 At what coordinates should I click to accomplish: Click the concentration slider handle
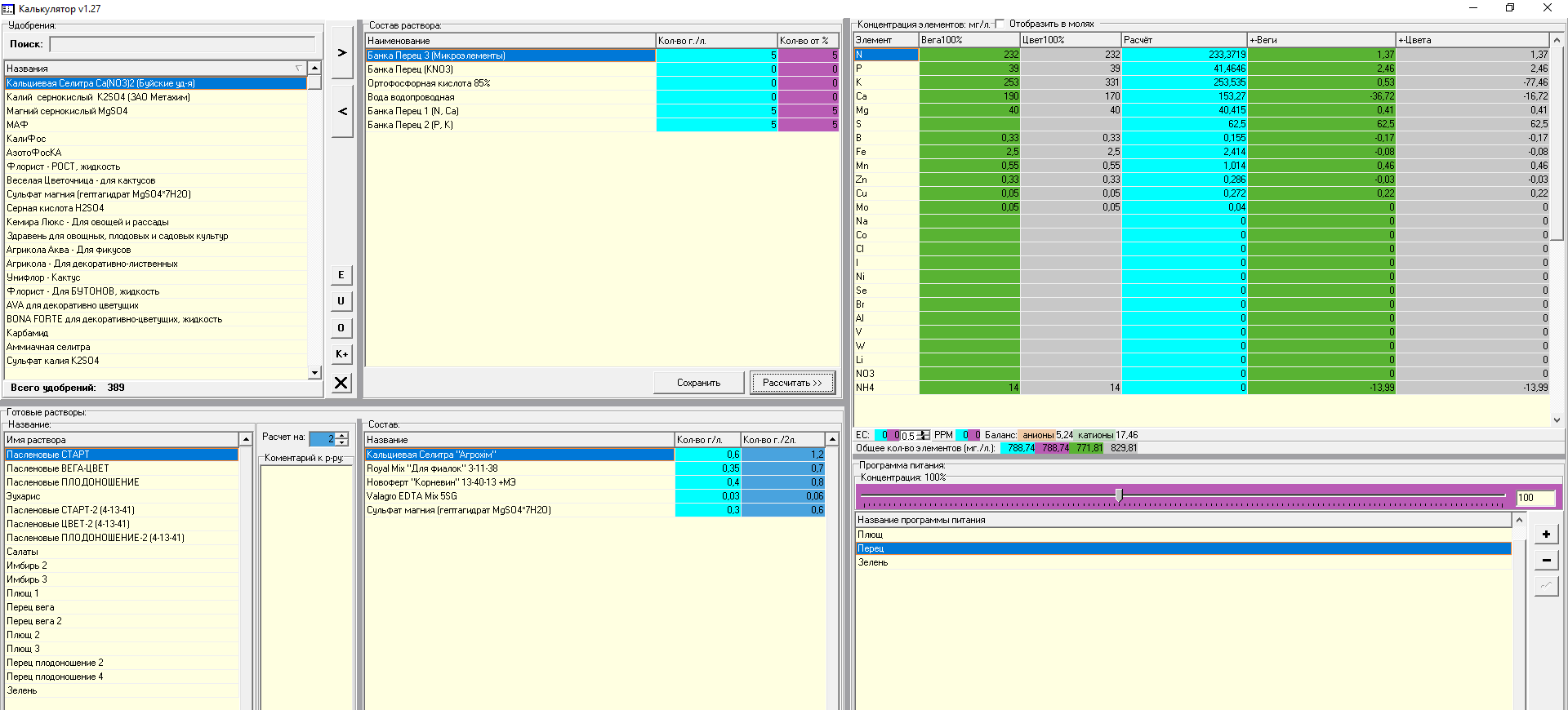click(1119, 495)
